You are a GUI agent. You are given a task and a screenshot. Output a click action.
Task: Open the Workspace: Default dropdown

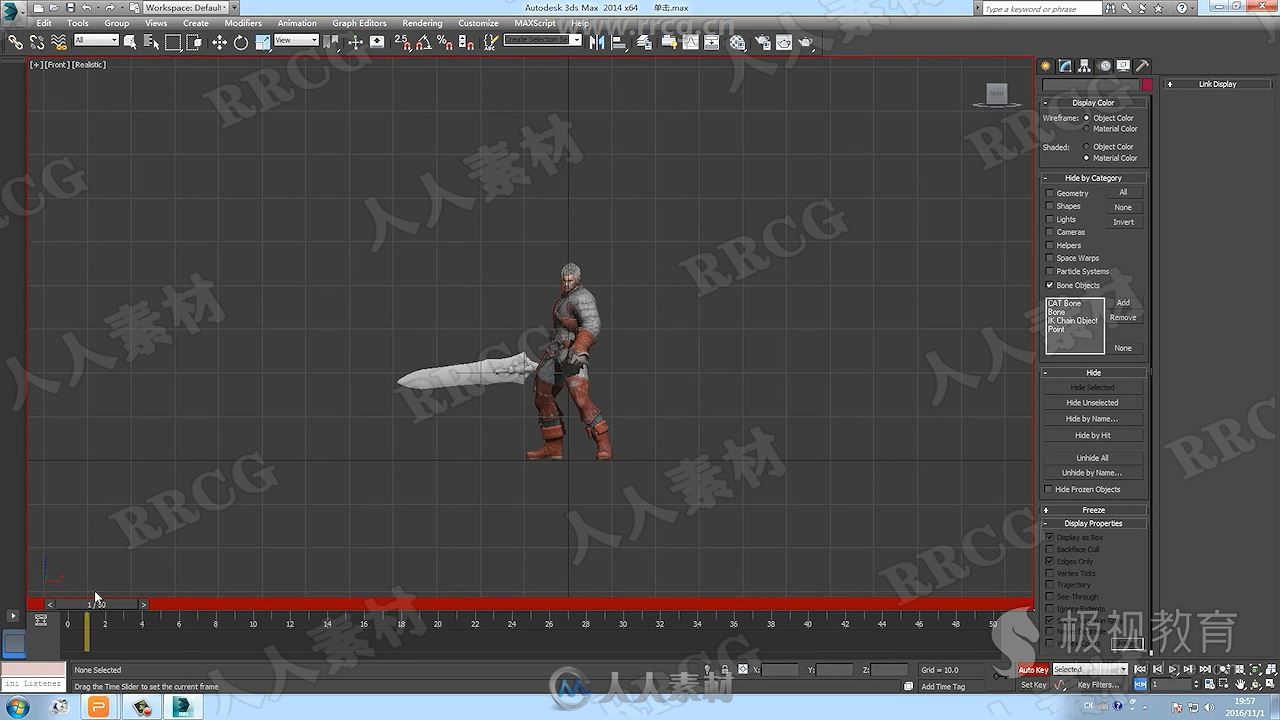186,8
